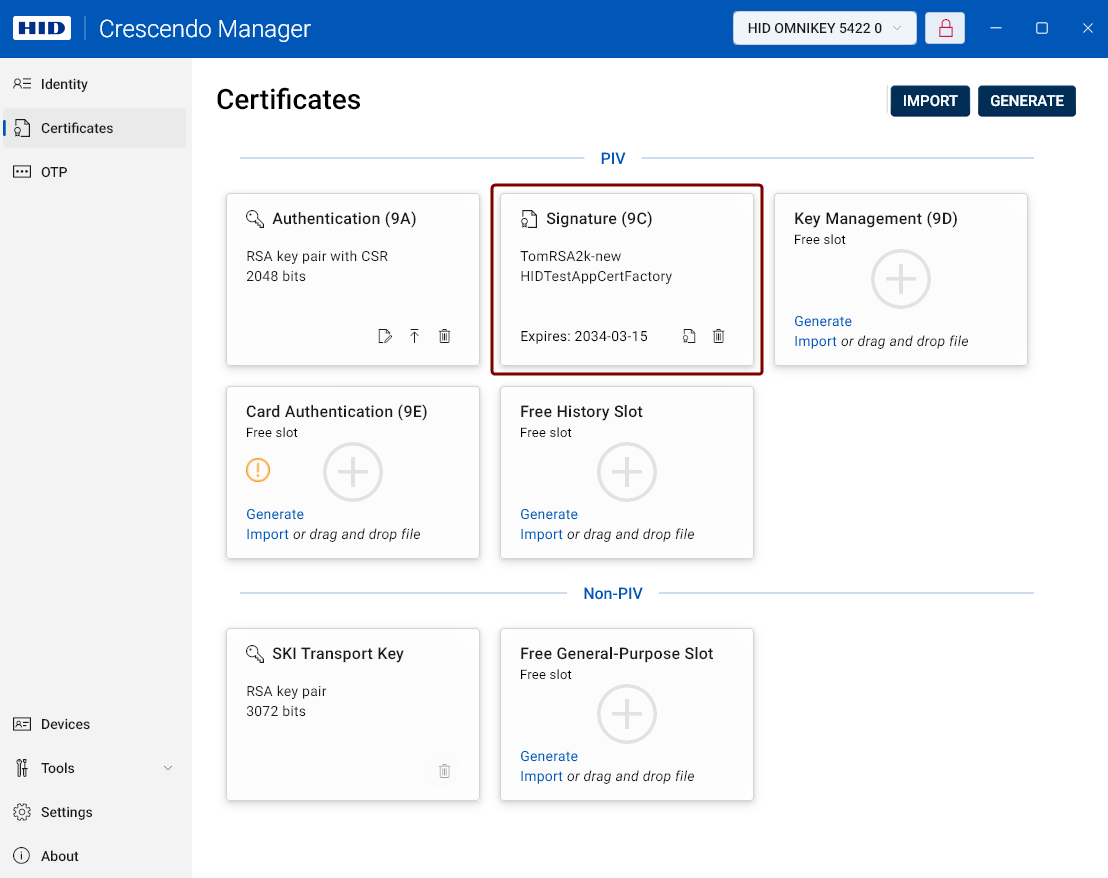Click the "Card Authentication (9E)" card title
This screenshot has width=1108, height=878.
(337, 412)
